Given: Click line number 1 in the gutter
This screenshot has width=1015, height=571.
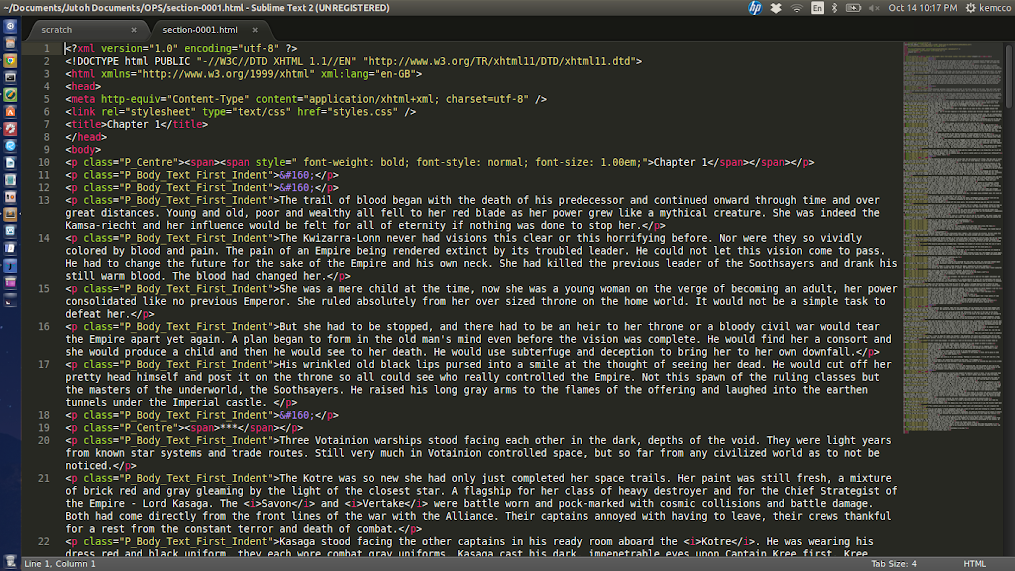Looking at the screenshot, I should pyautogui.click(x=47, y=49).
